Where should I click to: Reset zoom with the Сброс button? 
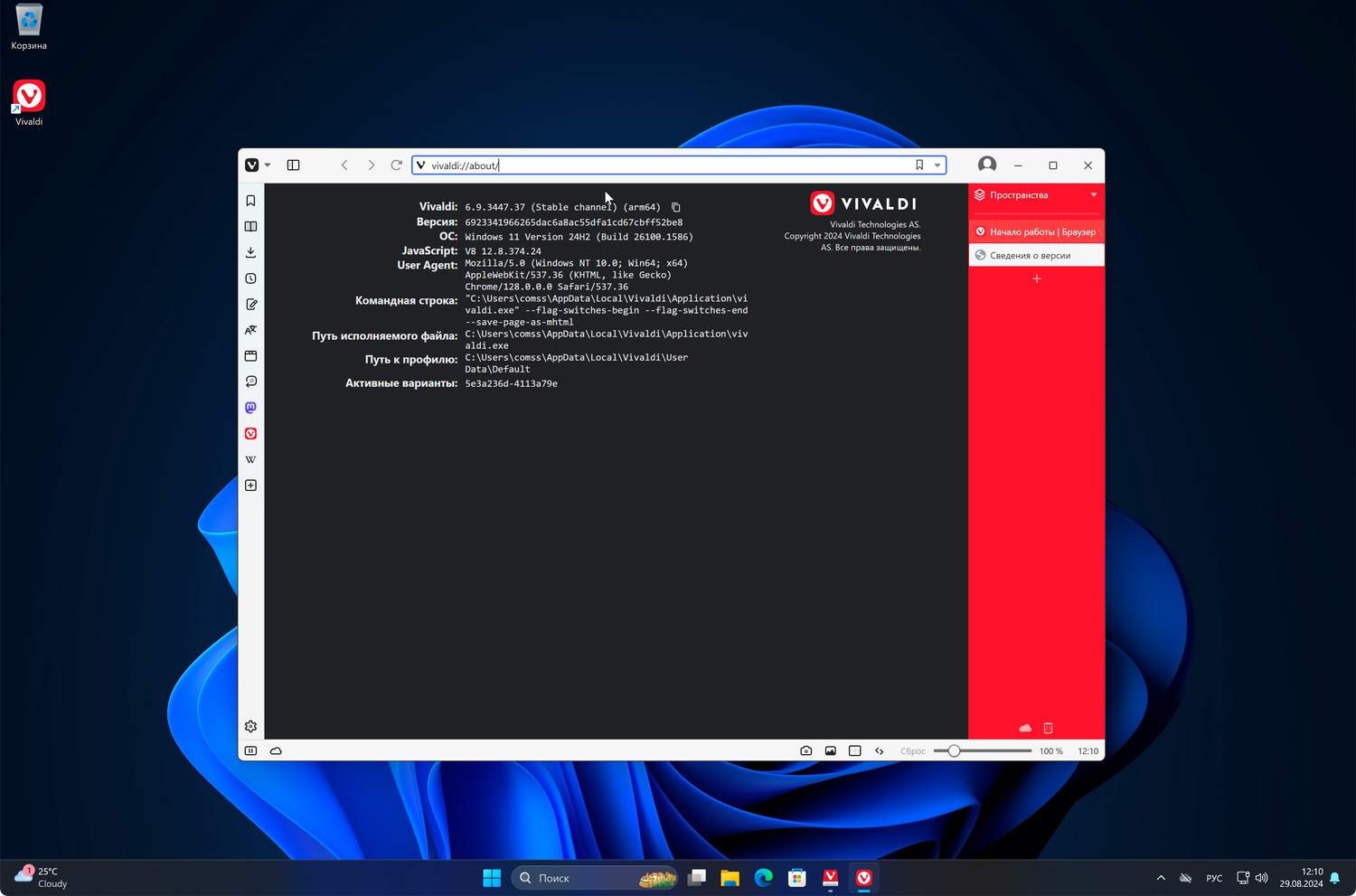pos(913,751)
